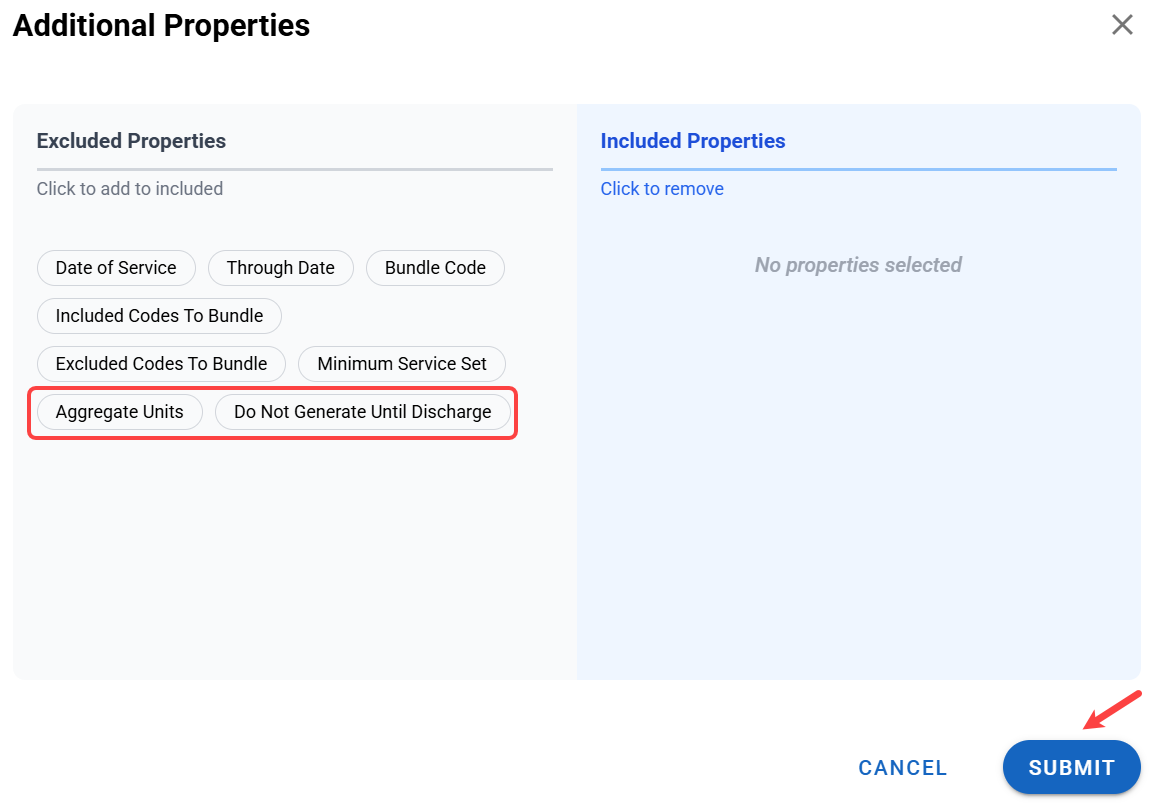
Task: Add Included Codes To Bundle property
Action: (159, 316)
